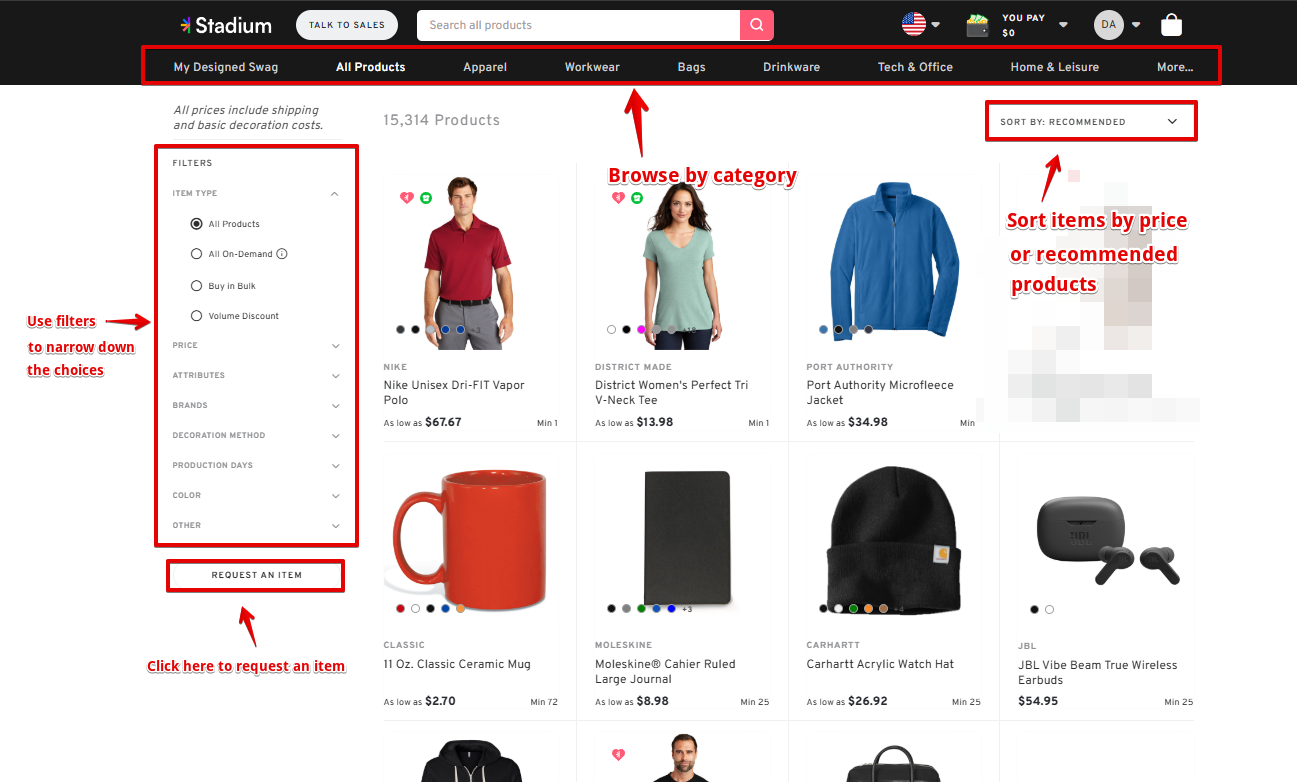Image resolution: width=1297 pixels, height=782 pixels.
Task: Open the account dropdown arrow beside DA
Action: click(1136, 25)
